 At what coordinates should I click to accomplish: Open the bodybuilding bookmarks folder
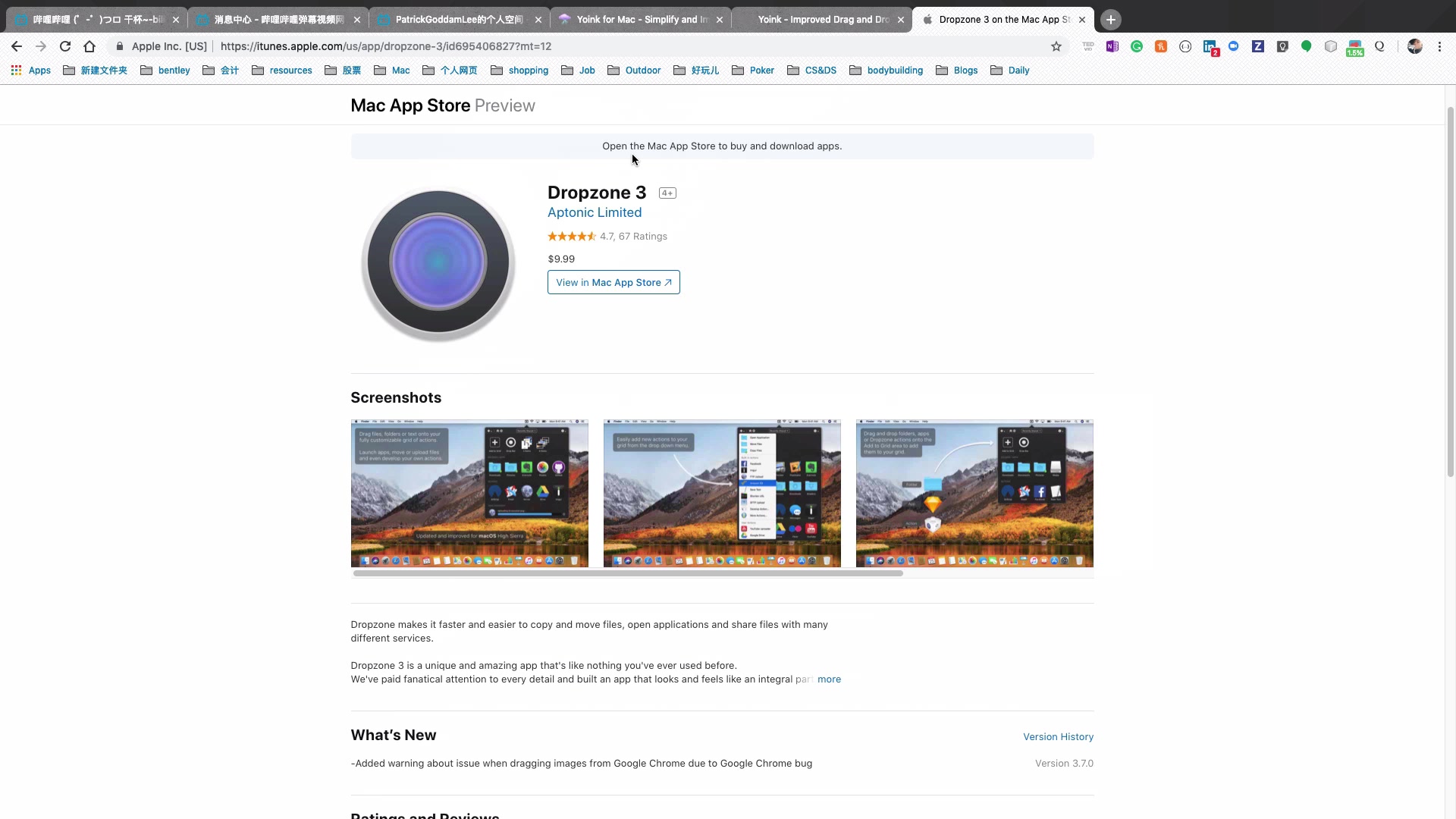click(886, 71)
